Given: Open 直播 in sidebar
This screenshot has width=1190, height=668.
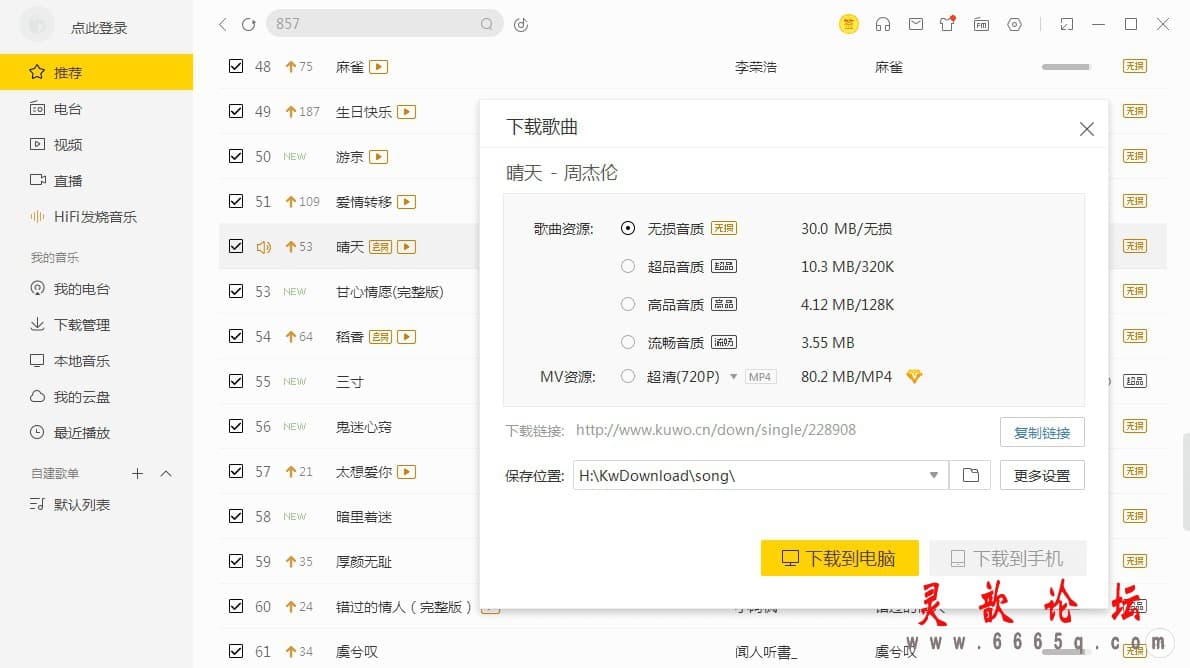Looking at the screenshot, I should click(x=96, y=181).
